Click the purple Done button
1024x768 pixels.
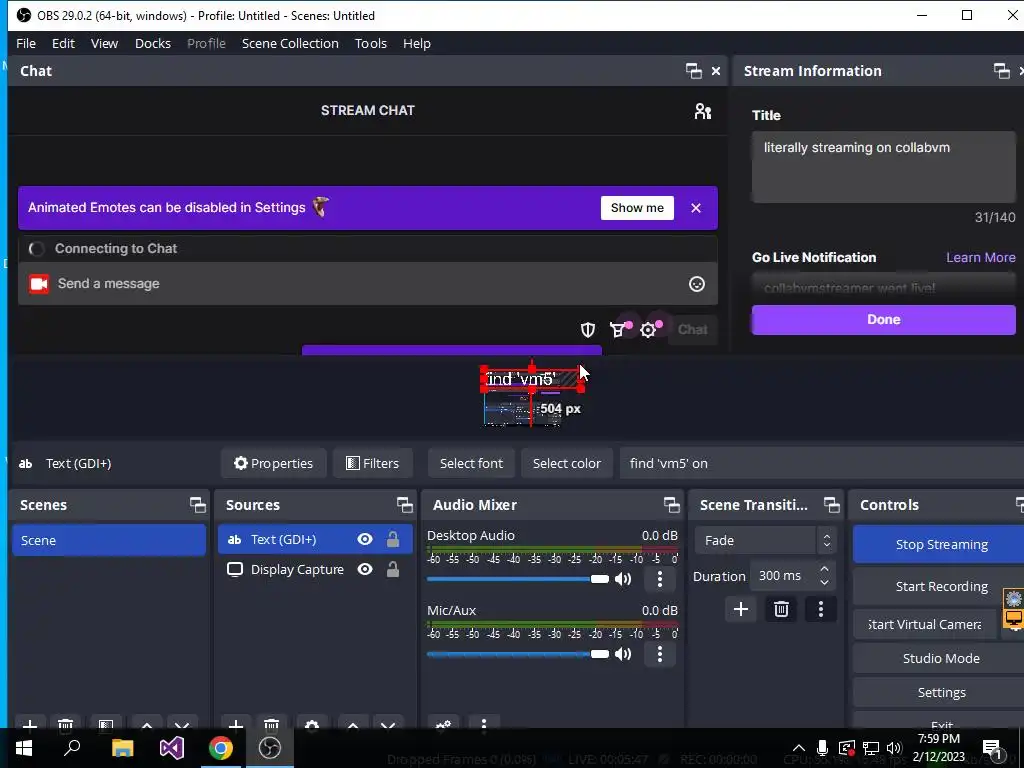(884, 319)
